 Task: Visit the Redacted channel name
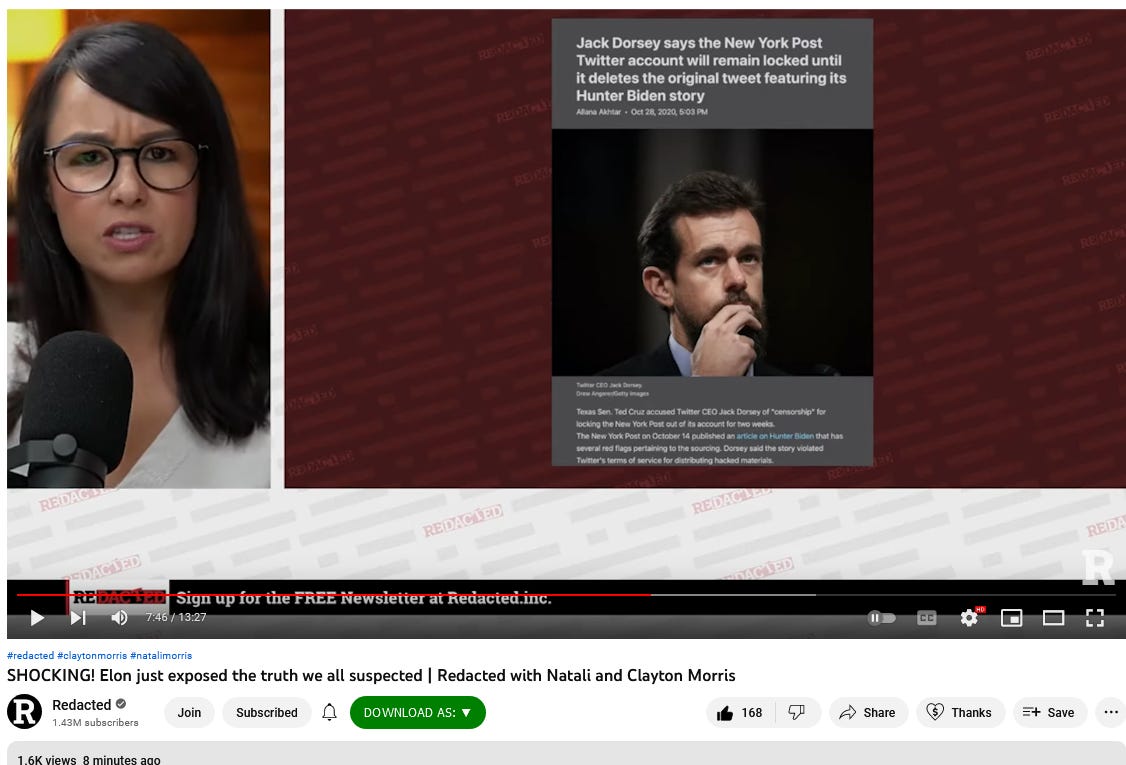coord(81,705)
